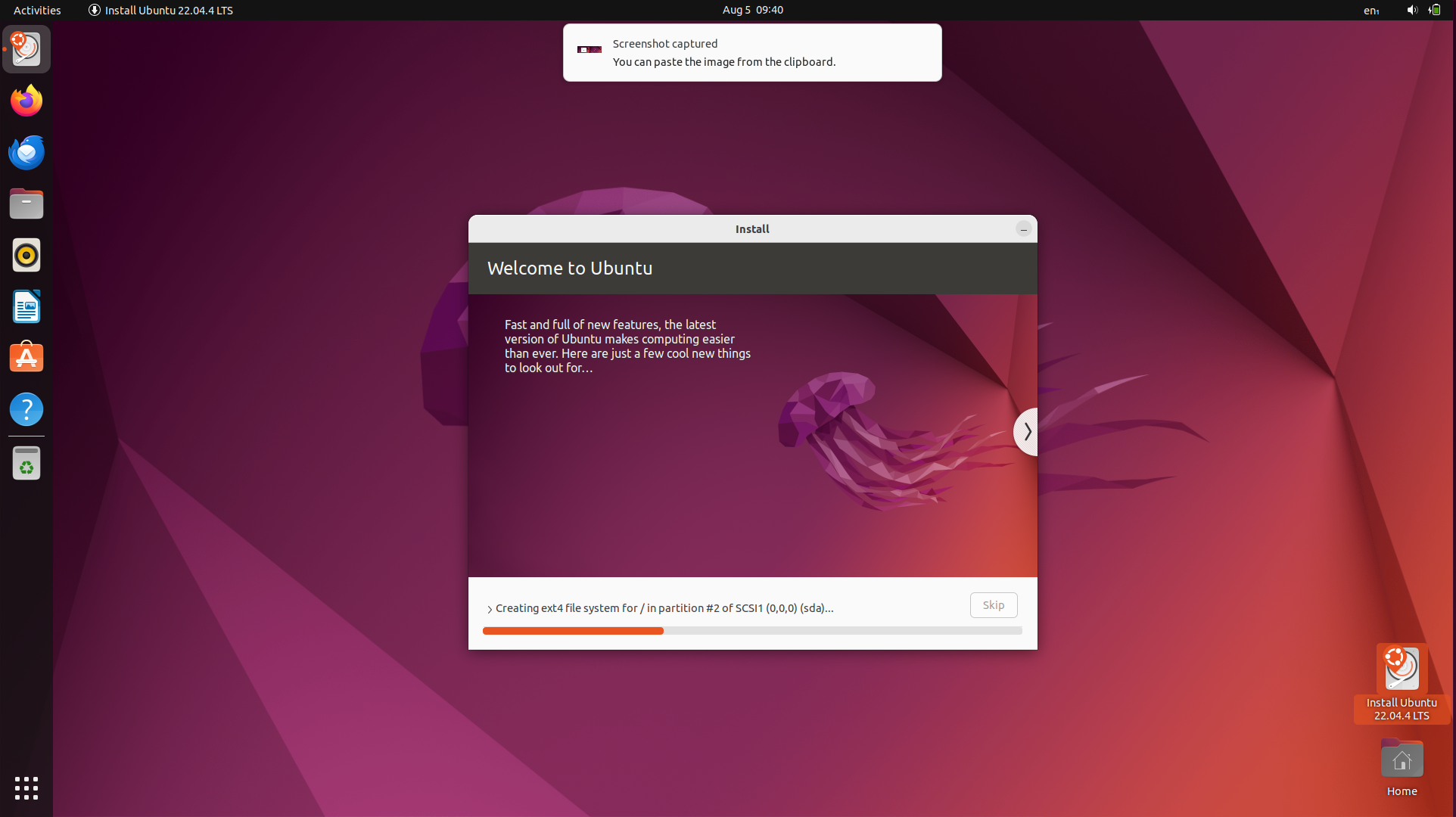Open the volume indicator in top bar
1456x817 pixels.
point(1412,10)
